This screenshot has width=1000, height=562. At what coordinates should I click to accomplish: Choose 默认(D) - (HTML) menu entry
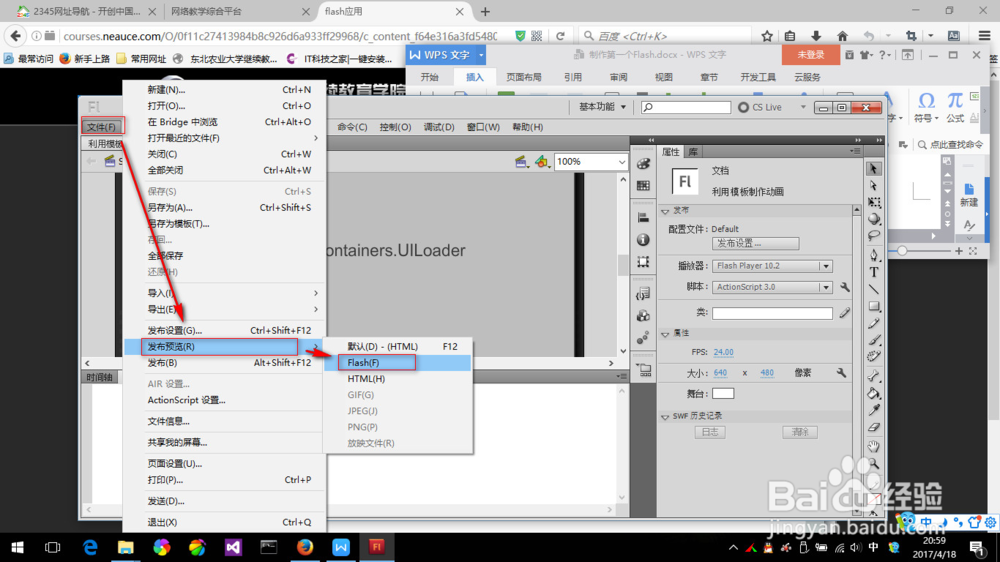click(x=398, y=346)
